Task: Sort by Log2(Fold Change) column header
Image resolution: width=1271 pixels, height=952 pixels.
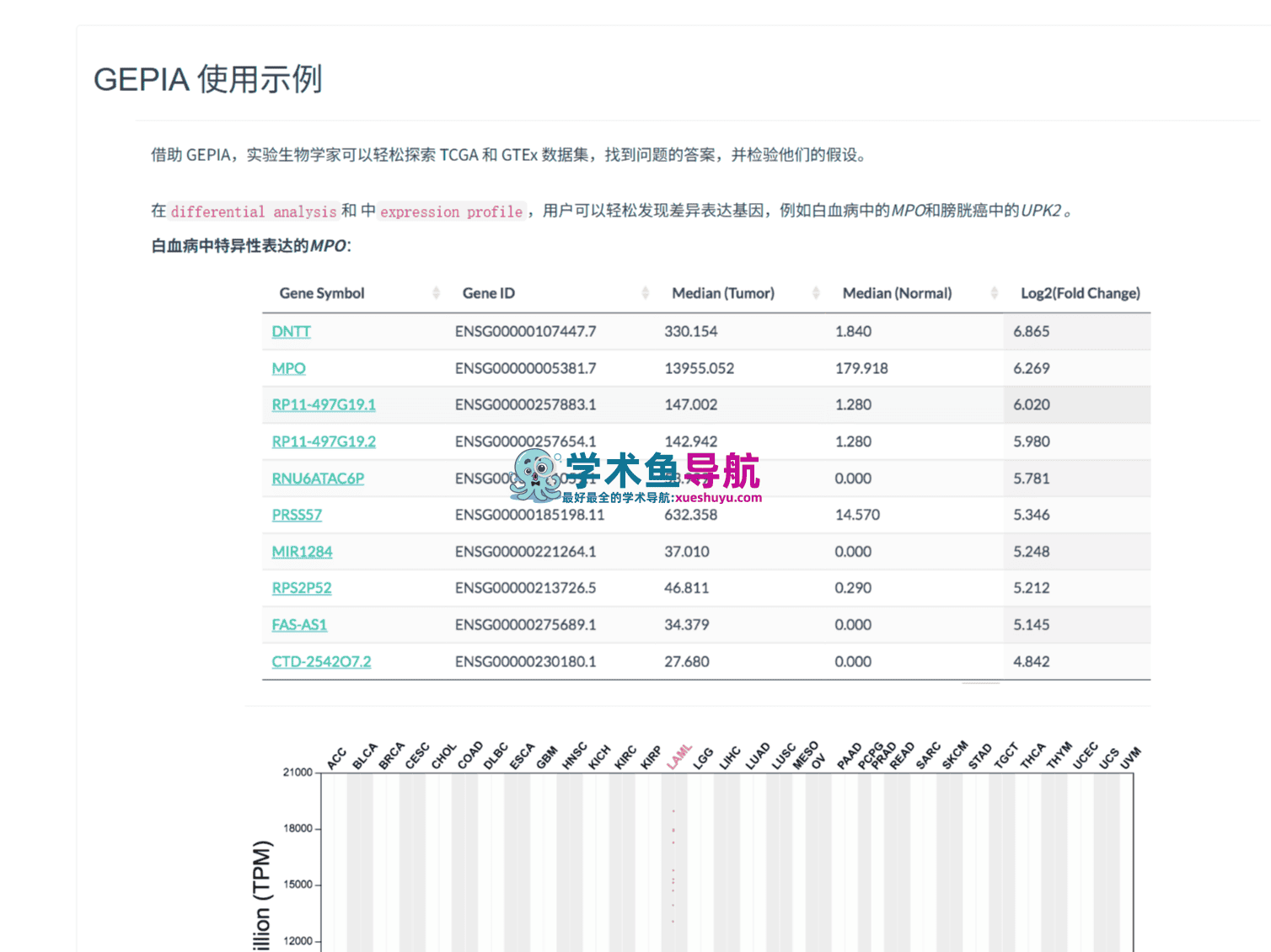Action: tap(1080, 293)
